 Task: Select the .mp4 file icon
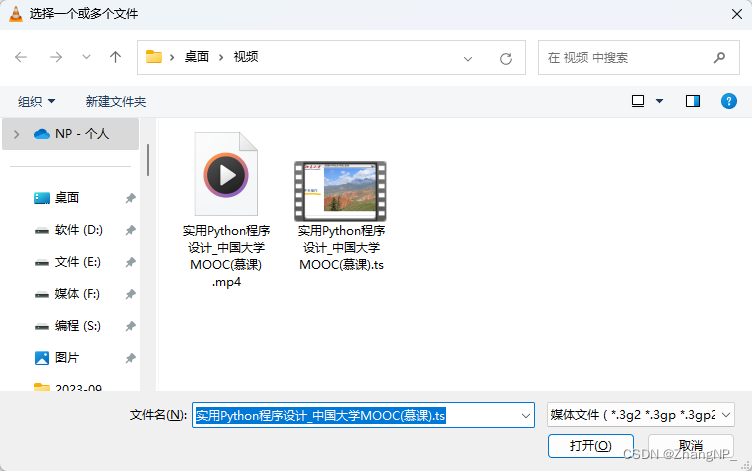point(226,174)
